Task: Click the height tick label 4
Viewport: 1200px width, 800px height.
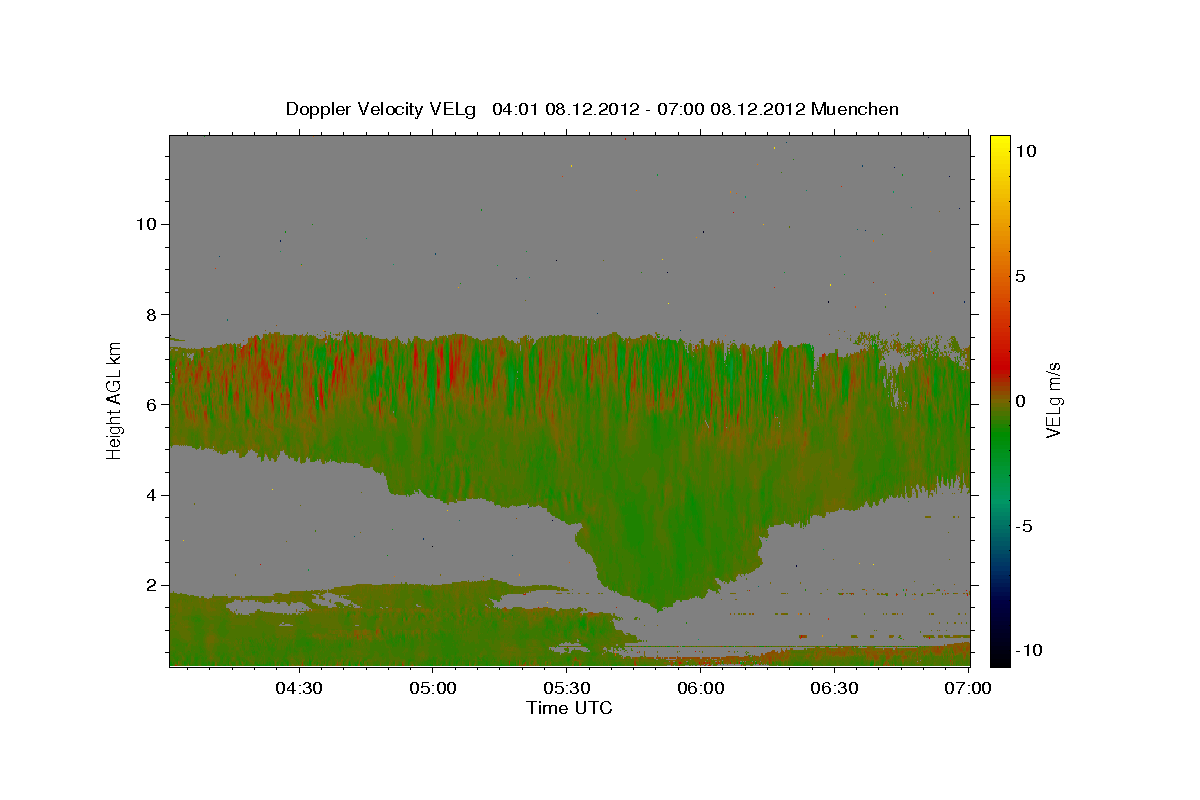Action: (153, 495)
